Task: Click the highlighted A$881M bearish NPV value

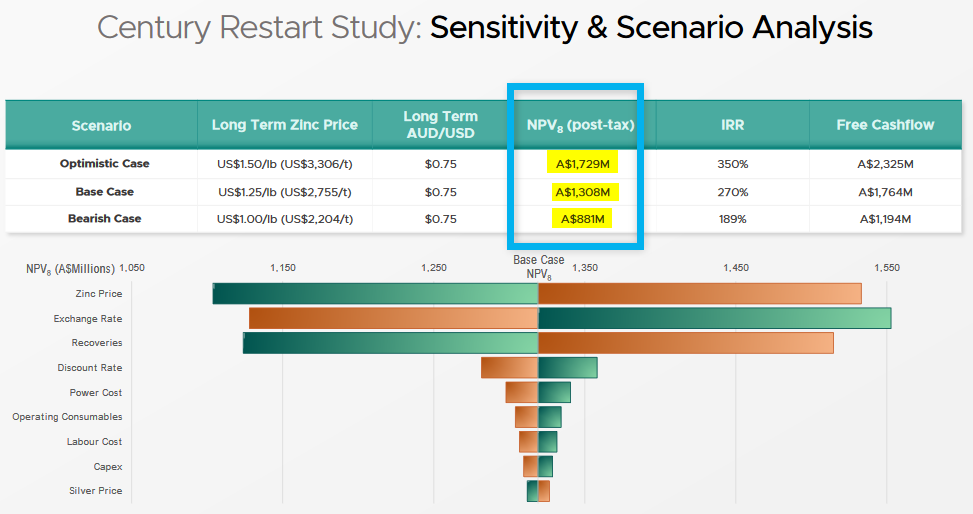Action: point(580,219)
